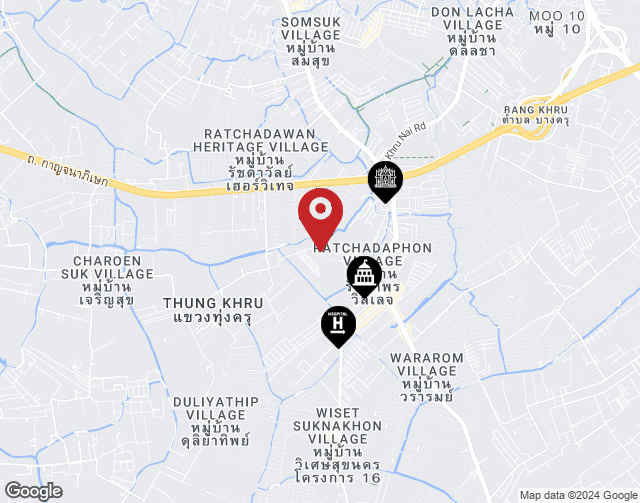The width and height of the screenshot is (640, 503).
Task: Select the Ratchadawan Heritage Village label
Action: pyautogui.click(x=261, y=160)
